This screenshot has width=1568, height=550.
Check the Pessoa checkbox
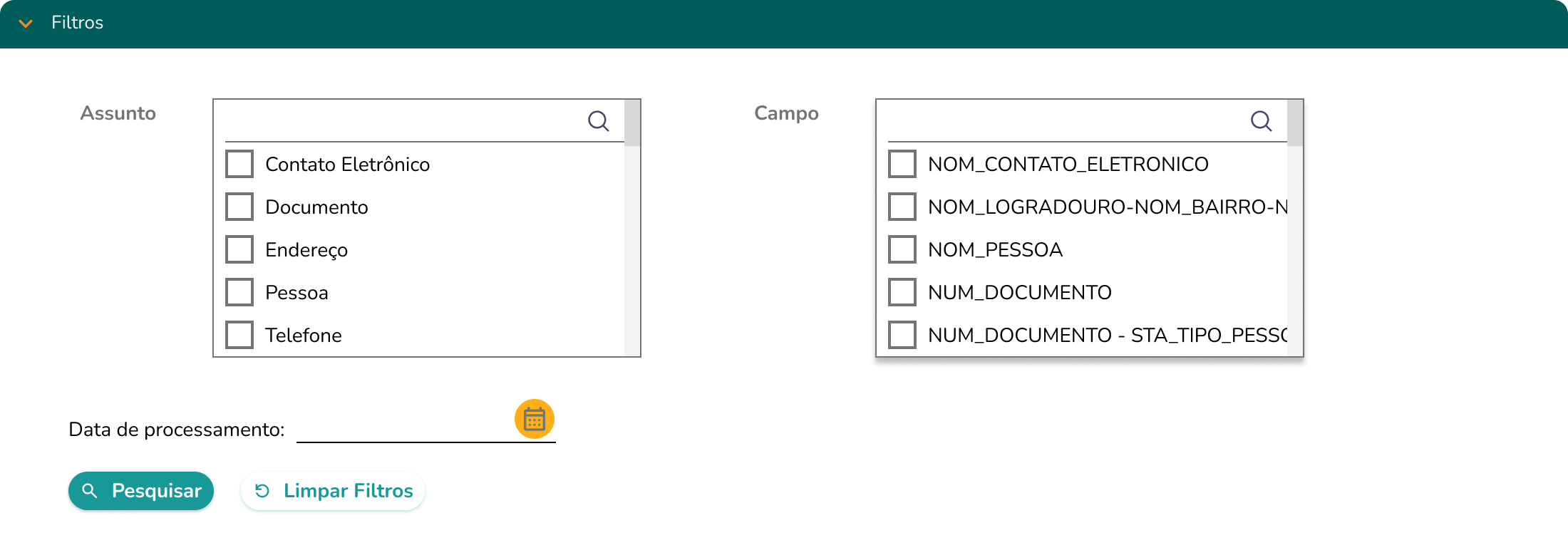click(x=239, y=292)
